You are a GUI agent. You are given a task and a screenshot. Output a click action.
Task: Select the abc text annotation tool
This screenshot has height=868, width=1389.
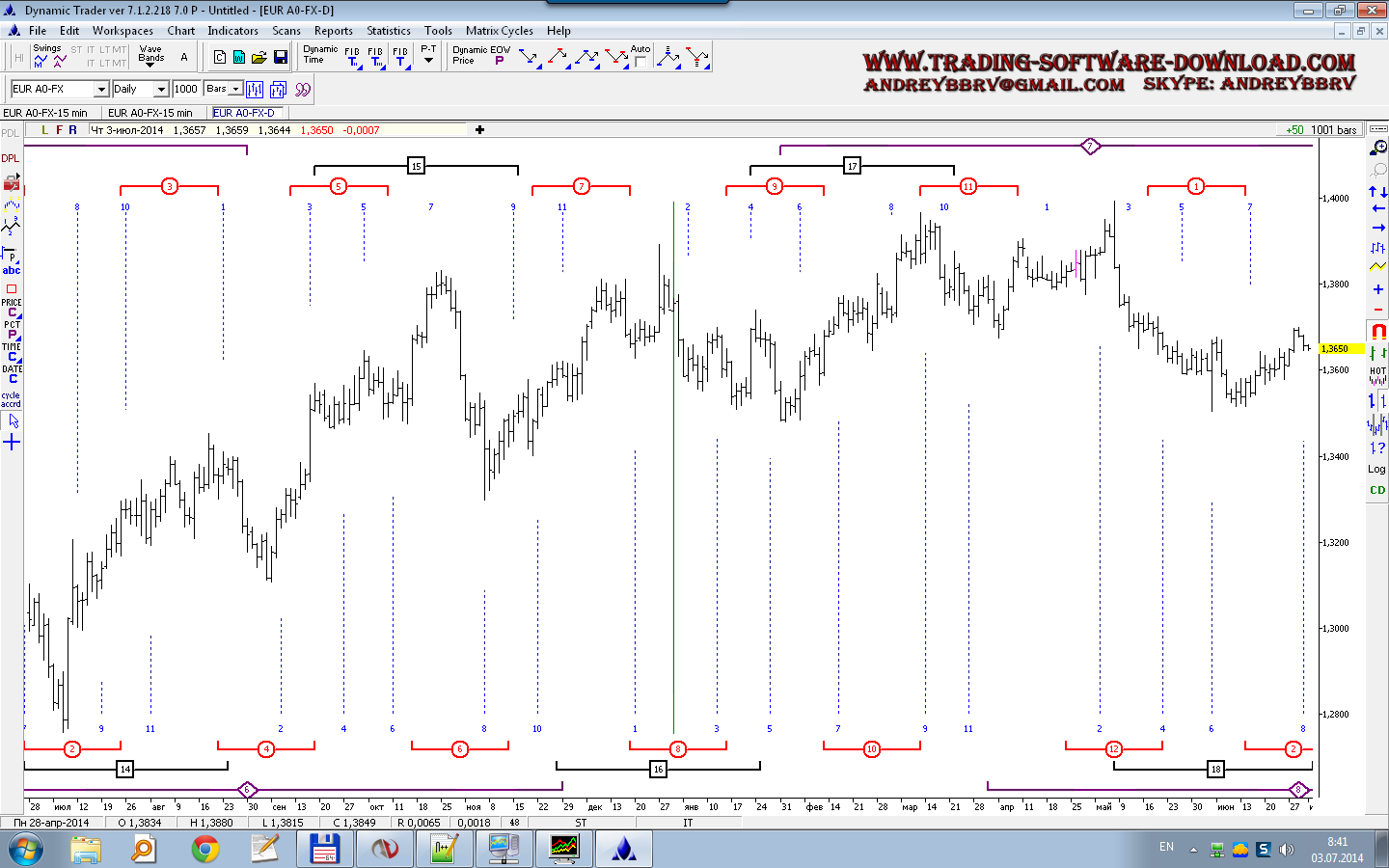pos(12,271)
